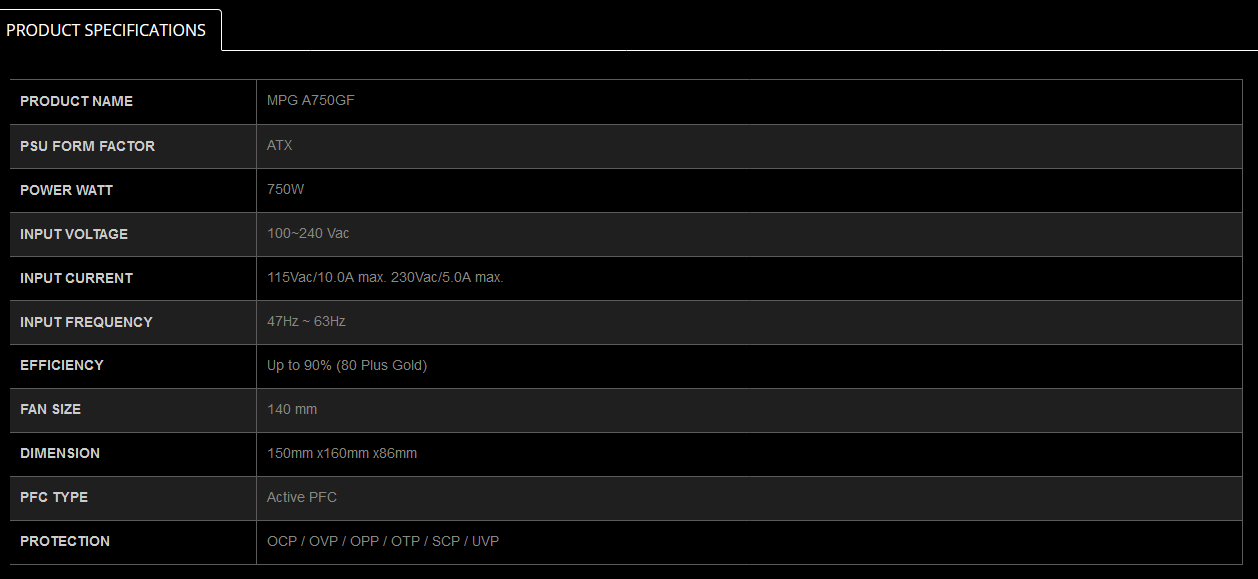Click the PSU Form Factor label
The width and height of the screenshot is (1258, 579).
(87, 146)
